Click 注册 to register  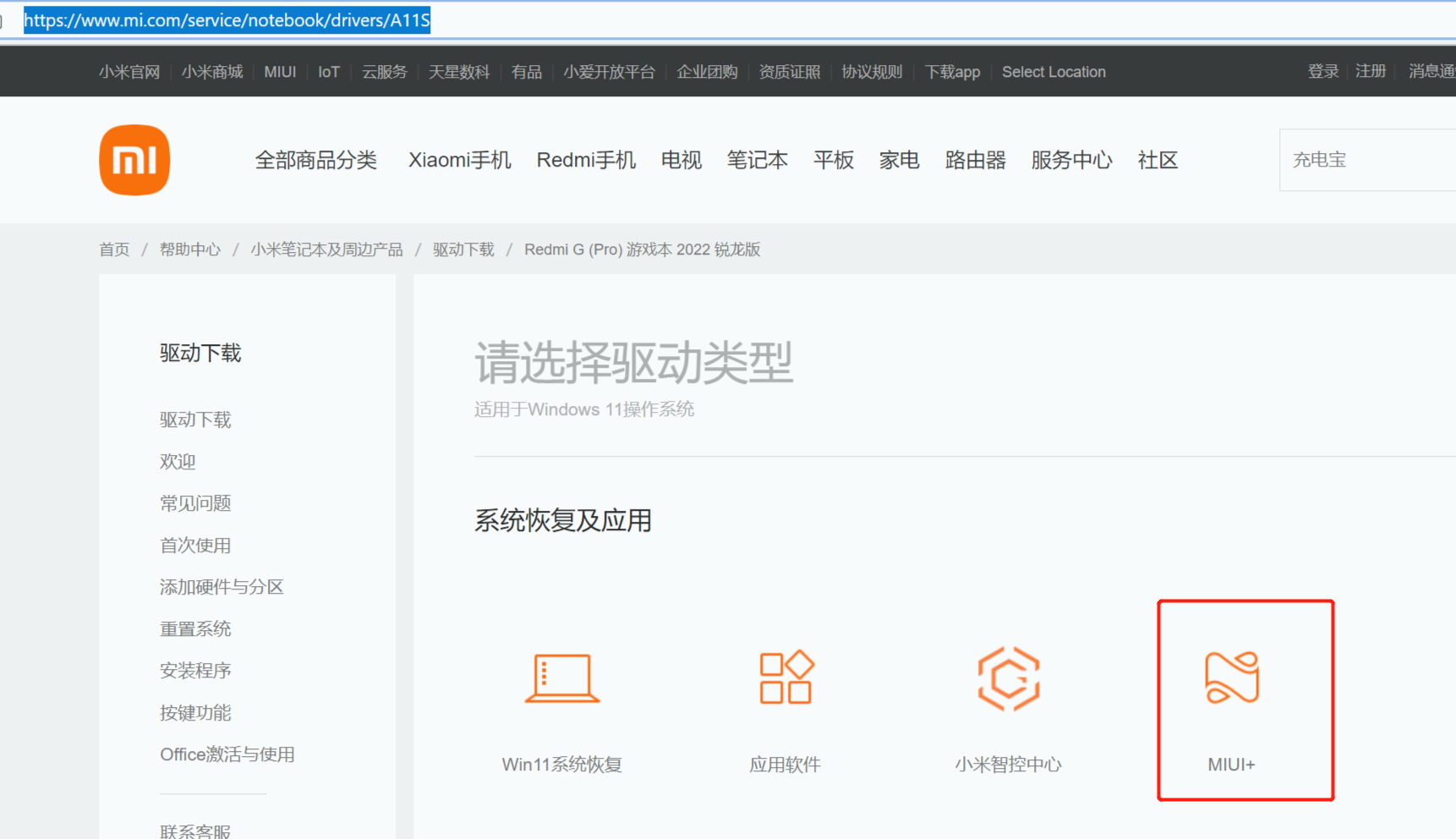(1371, 71)
